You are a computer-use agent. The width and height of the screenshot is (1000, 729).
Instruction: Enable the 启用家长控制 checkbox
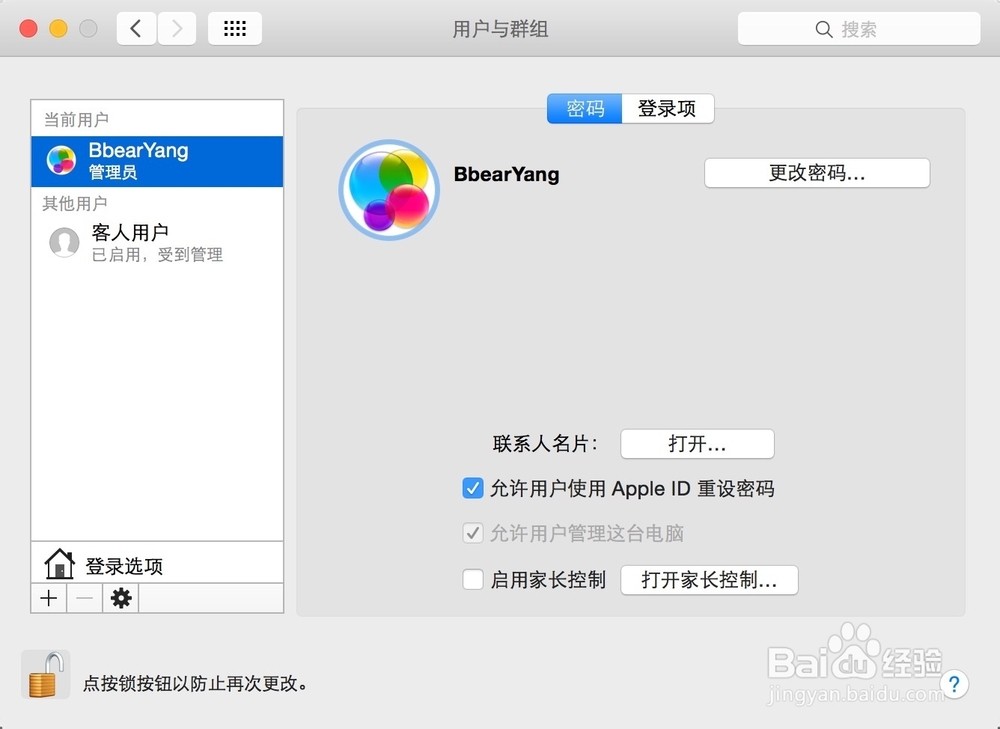472,579
